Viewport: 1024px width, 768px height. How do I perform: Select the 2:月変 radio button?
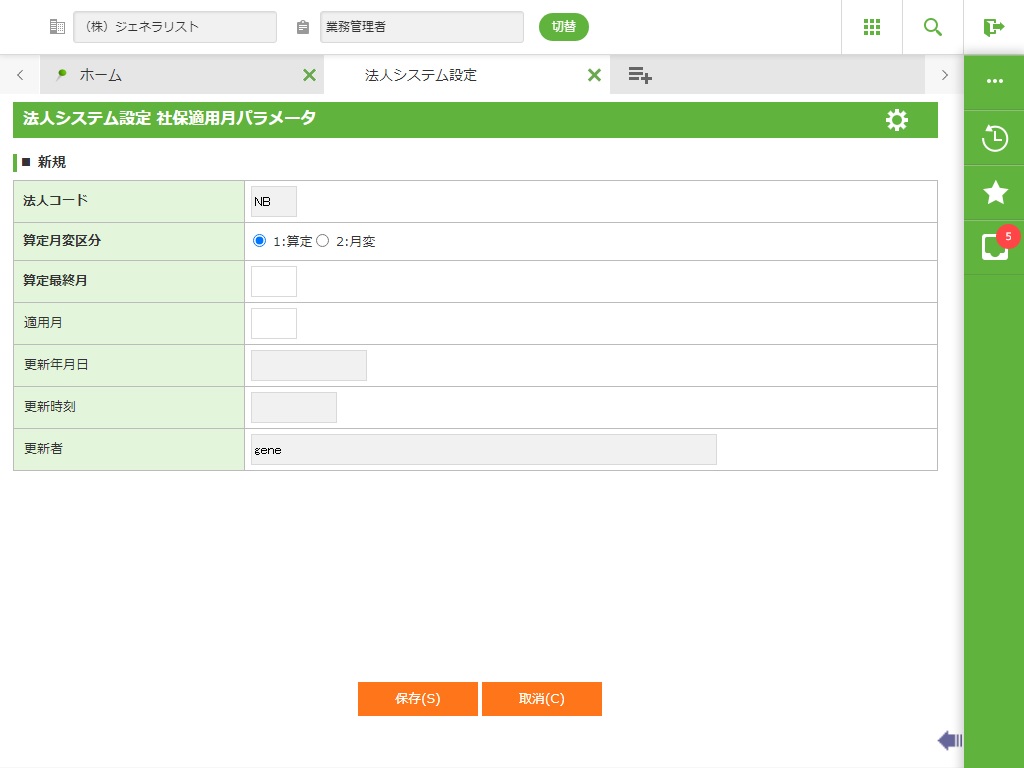click(x=323, y=241)
